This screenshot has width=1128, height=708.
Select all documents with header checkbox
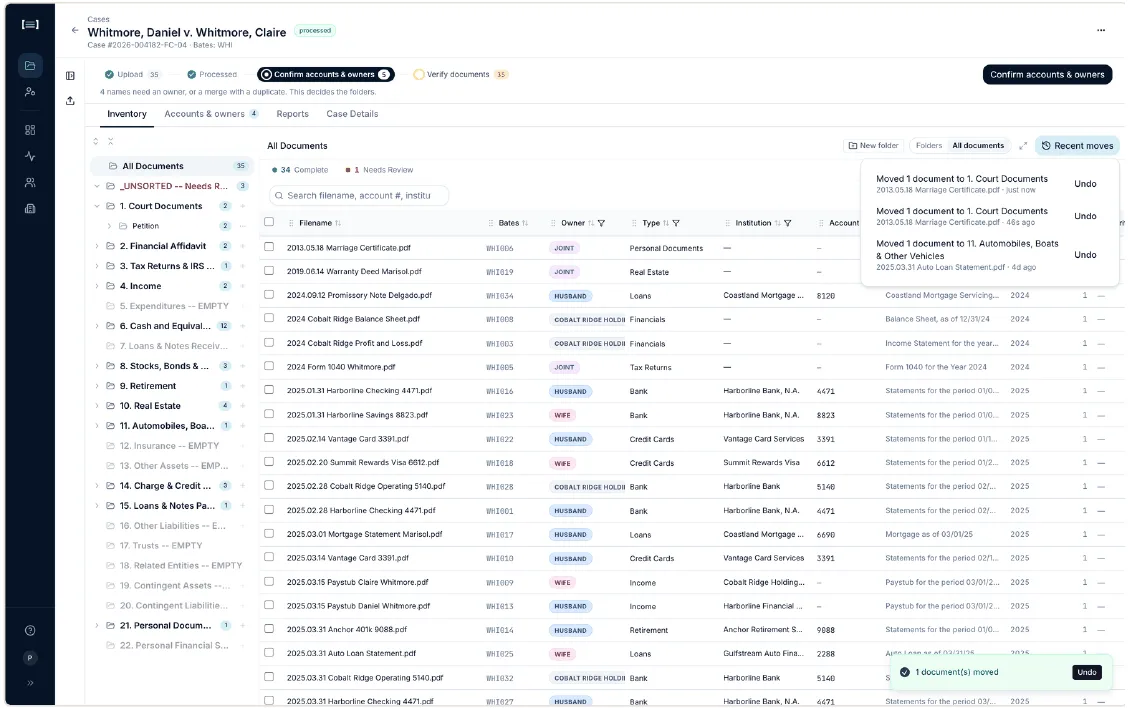click(x=269, y=222)
